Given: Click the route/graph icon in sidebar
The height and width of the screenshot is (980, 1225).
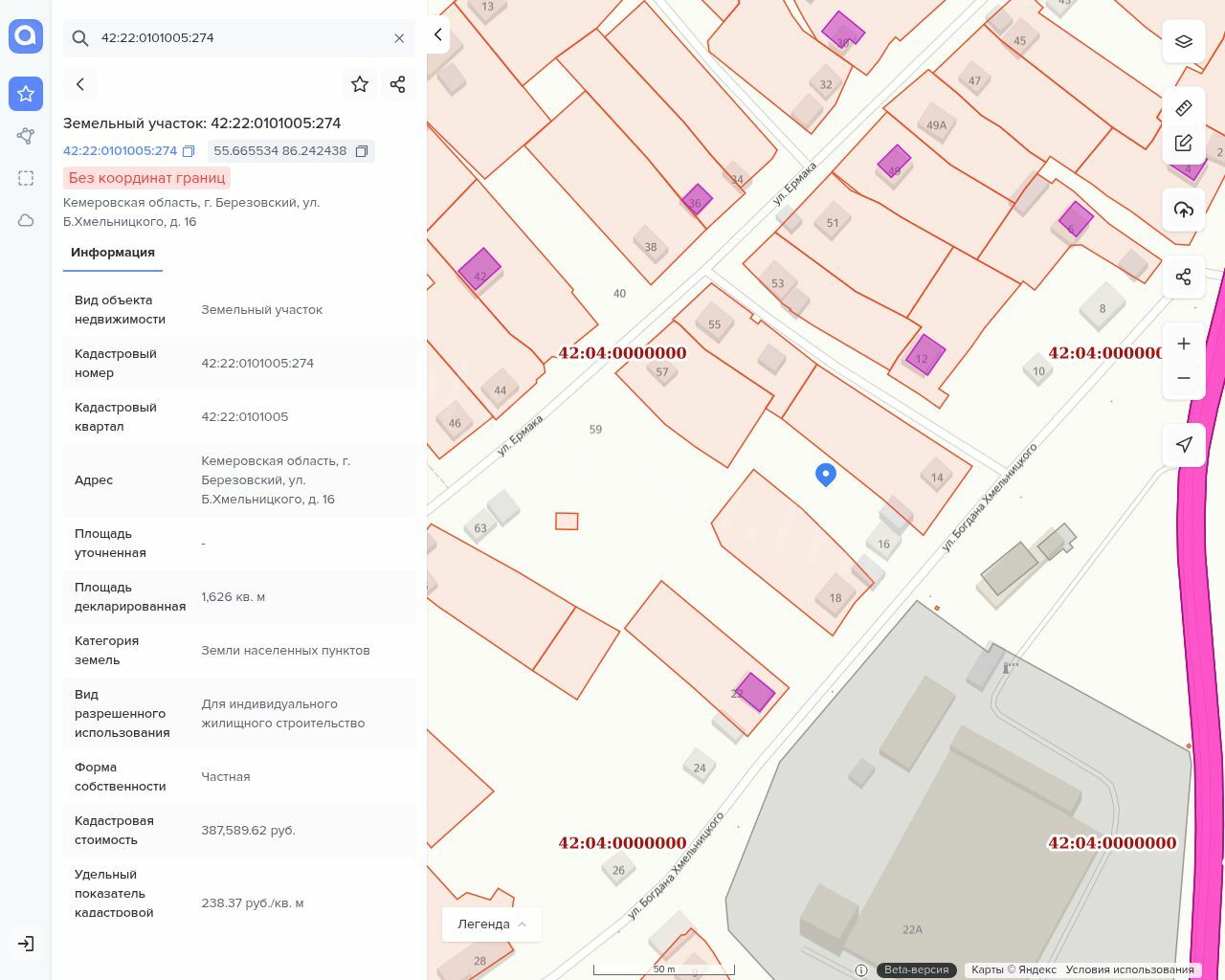Looking at the screenshot, I should pos(26,136).
